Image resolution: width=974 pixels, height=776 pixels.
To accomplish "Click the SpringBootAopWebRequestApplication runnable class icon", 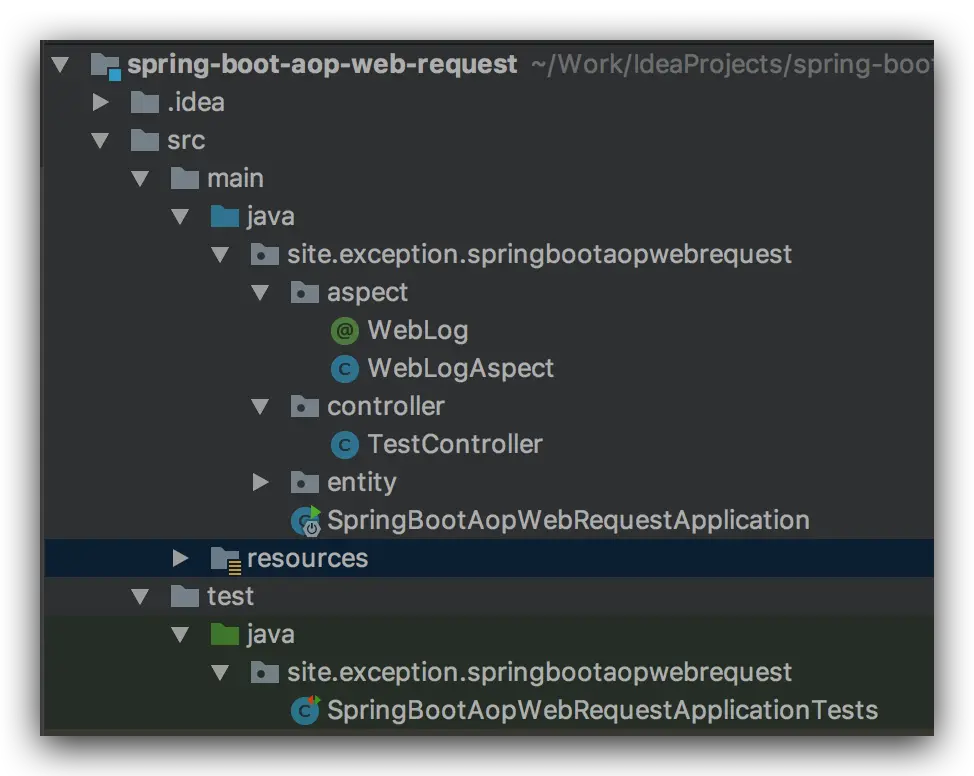I will [x=306, y=521].
